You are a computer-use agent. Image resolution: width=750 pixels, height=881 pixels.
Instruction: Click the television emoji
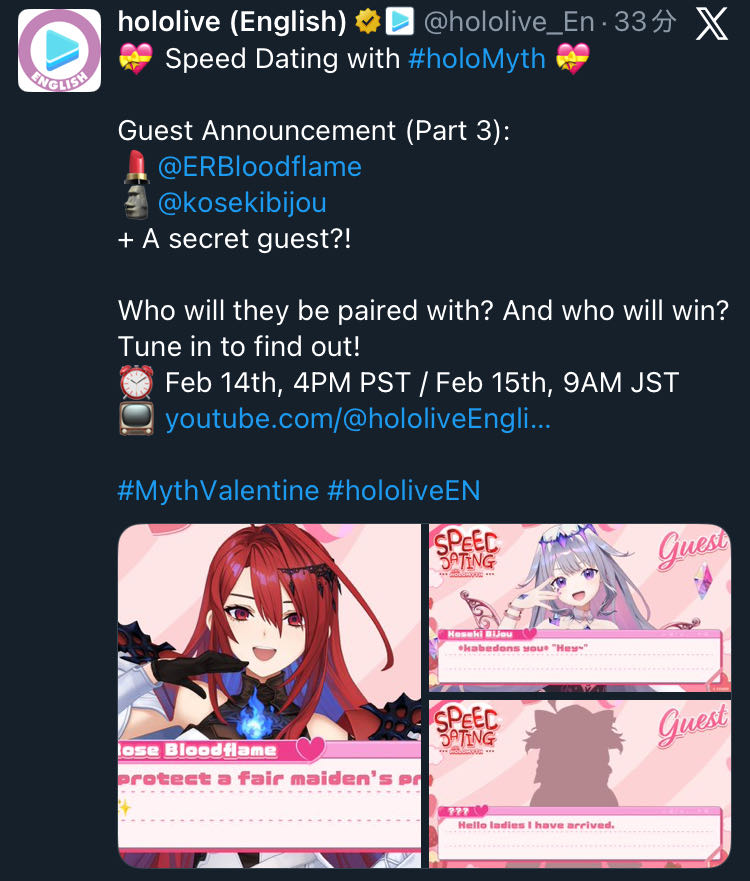pyautogui.click(x=136, y=419)
